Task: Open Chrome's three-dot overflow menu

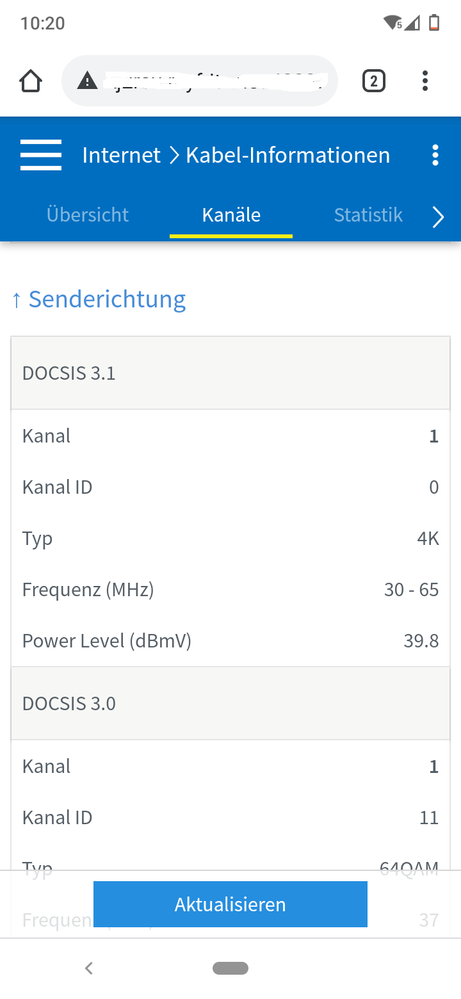Action: 425,81
